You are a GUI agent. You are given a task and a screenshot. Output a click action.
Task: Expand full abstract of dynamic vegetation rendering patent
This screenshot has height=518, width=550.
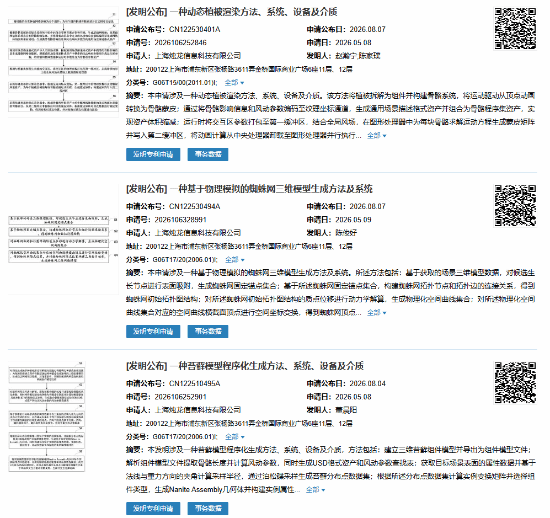click(376, 135)
